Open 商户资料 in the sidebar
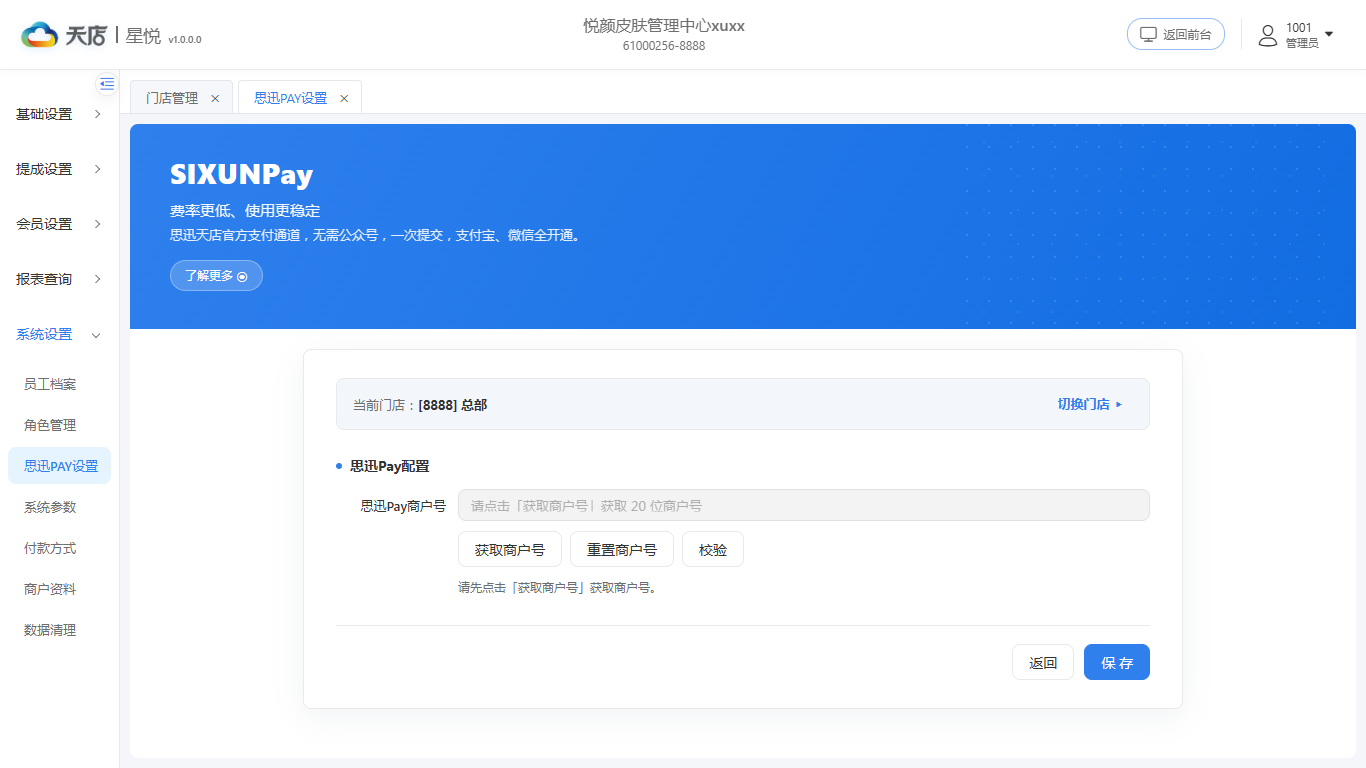This screenshot has height=768, width=1366. pos(50,589)
